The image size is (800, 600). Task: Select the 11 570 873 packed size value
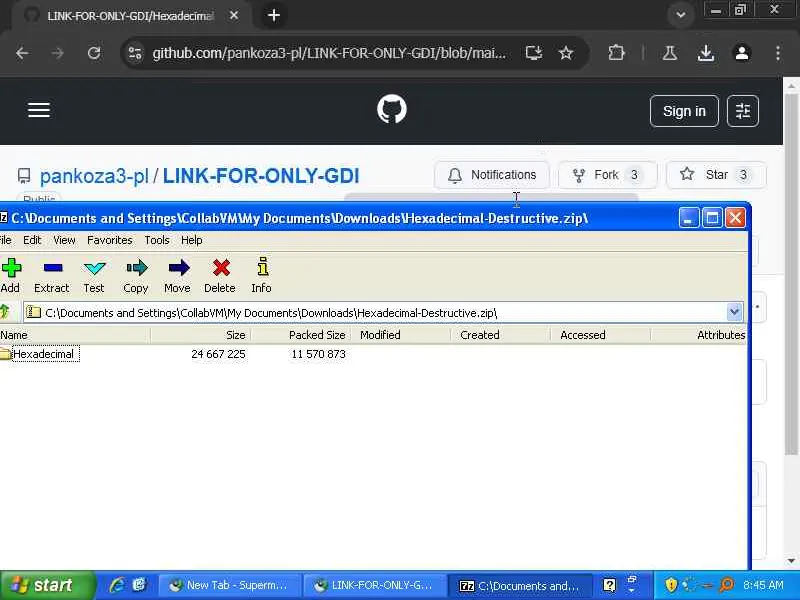click(318, 354)
